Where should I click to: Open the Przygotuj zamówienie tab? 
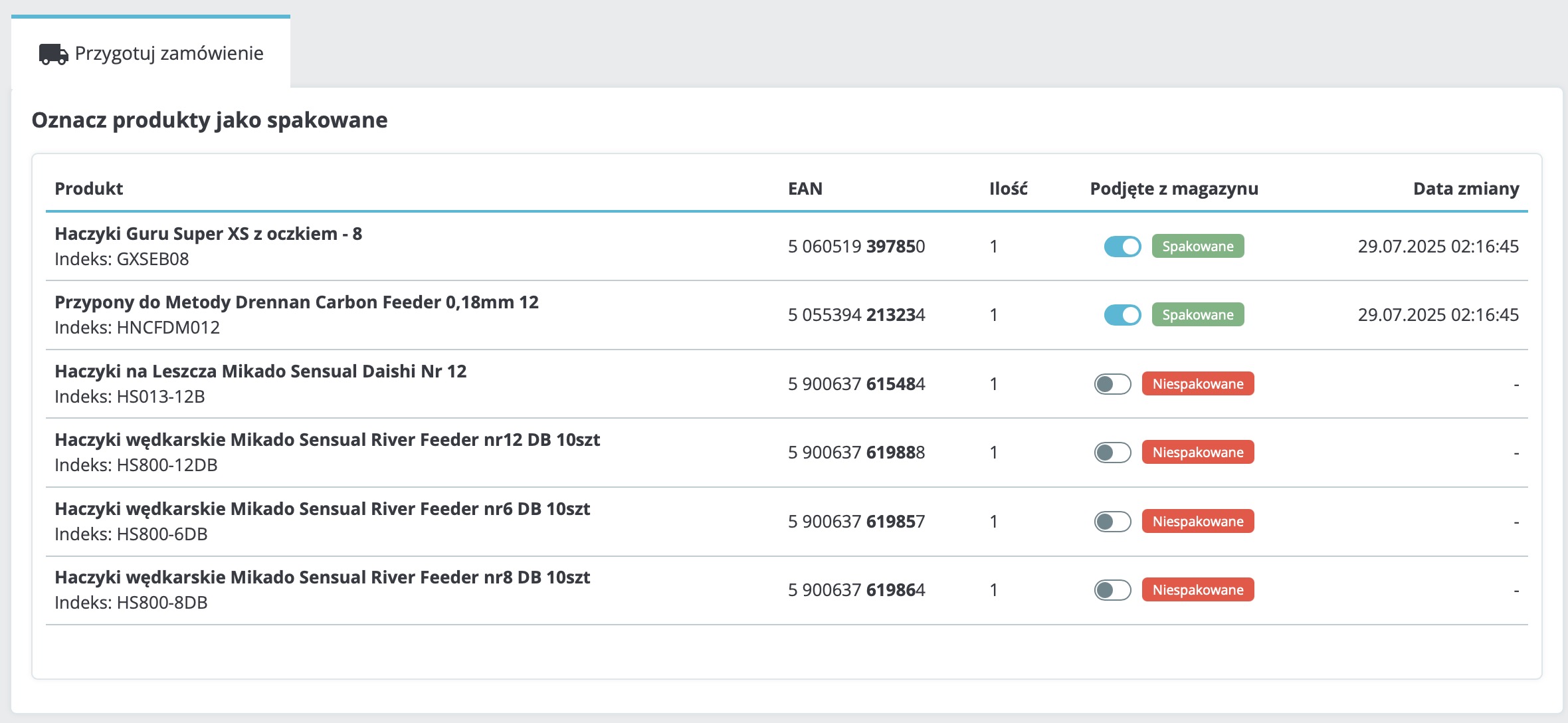click(151, 52)
